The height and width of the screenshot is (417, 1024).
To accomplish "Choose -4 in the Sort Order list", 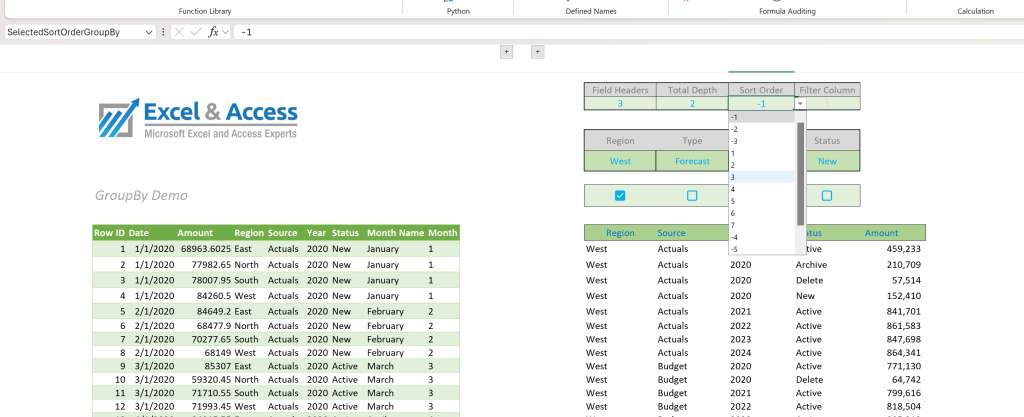I will point(762,237).
